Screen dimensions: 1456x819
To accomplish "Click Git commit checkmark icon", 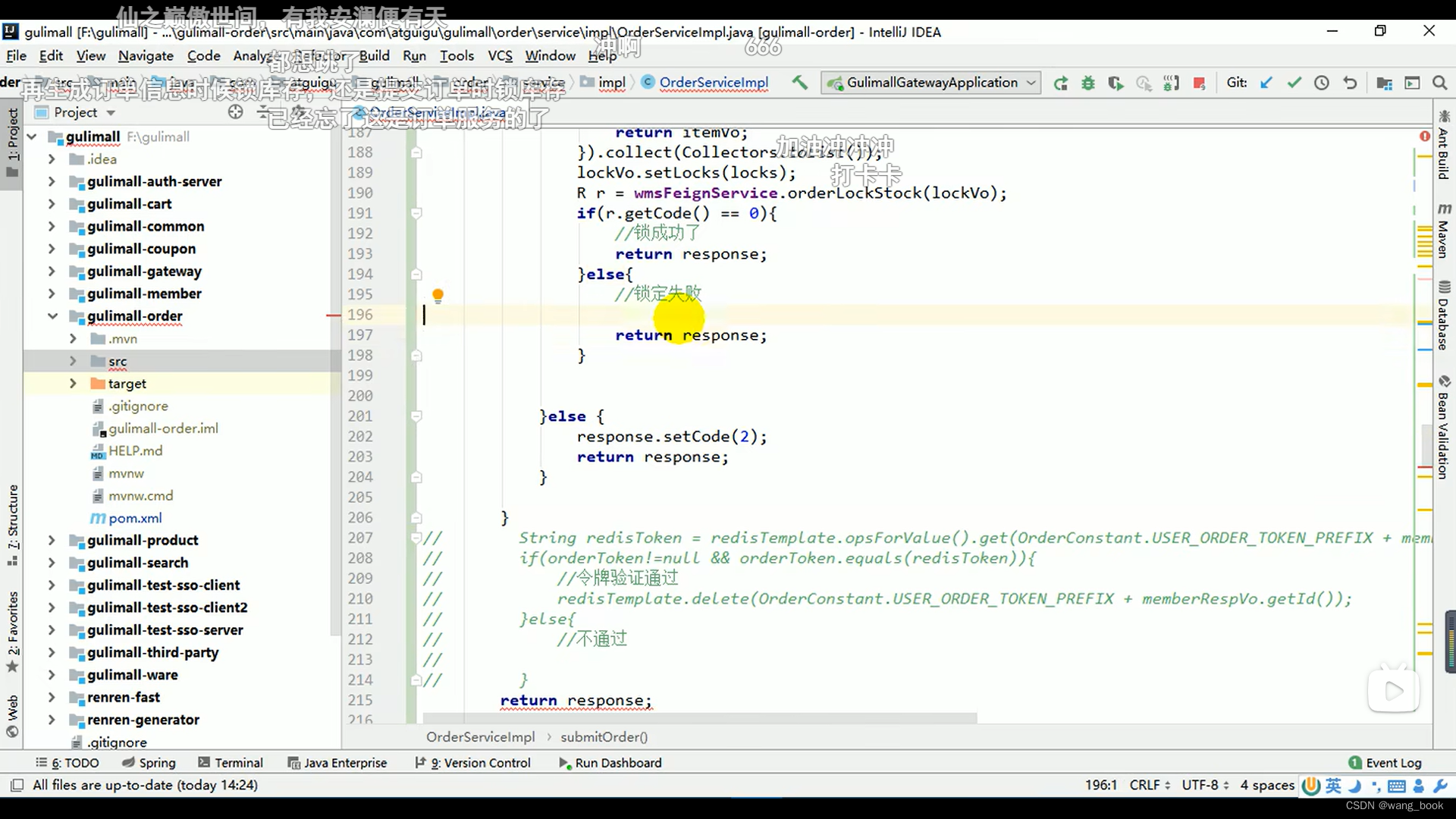I will point(1294,83).
